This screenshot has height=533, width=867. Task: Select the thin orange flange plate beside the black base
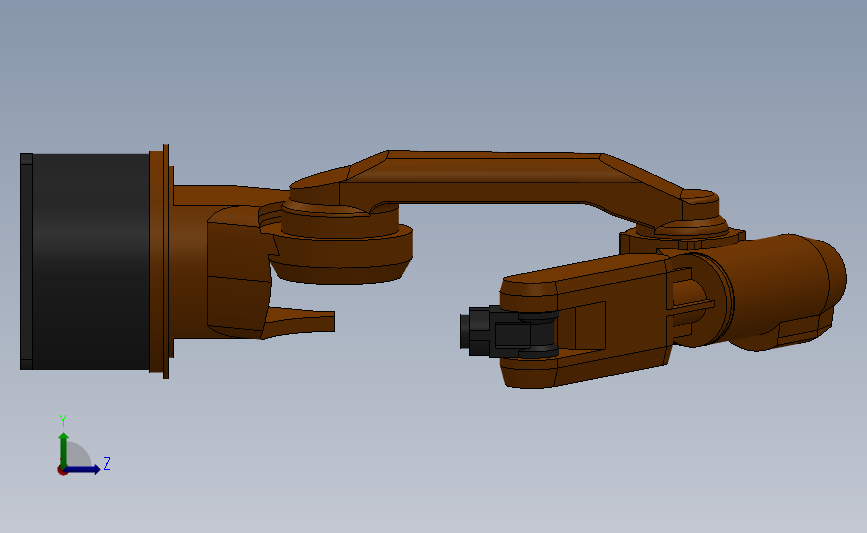(166, 262)
